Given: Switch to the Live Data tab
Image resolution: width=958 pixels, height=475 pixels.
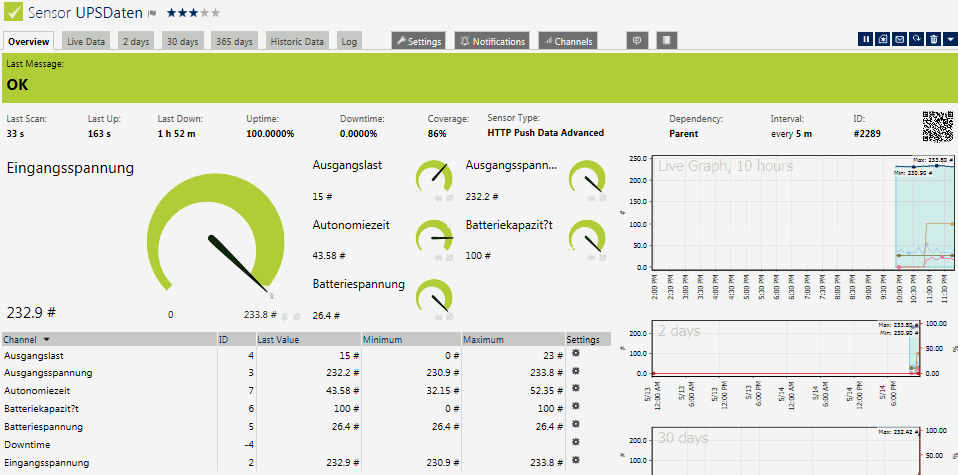Looking at the screenshot, I should pyautogui.click(x=86, y=42).
